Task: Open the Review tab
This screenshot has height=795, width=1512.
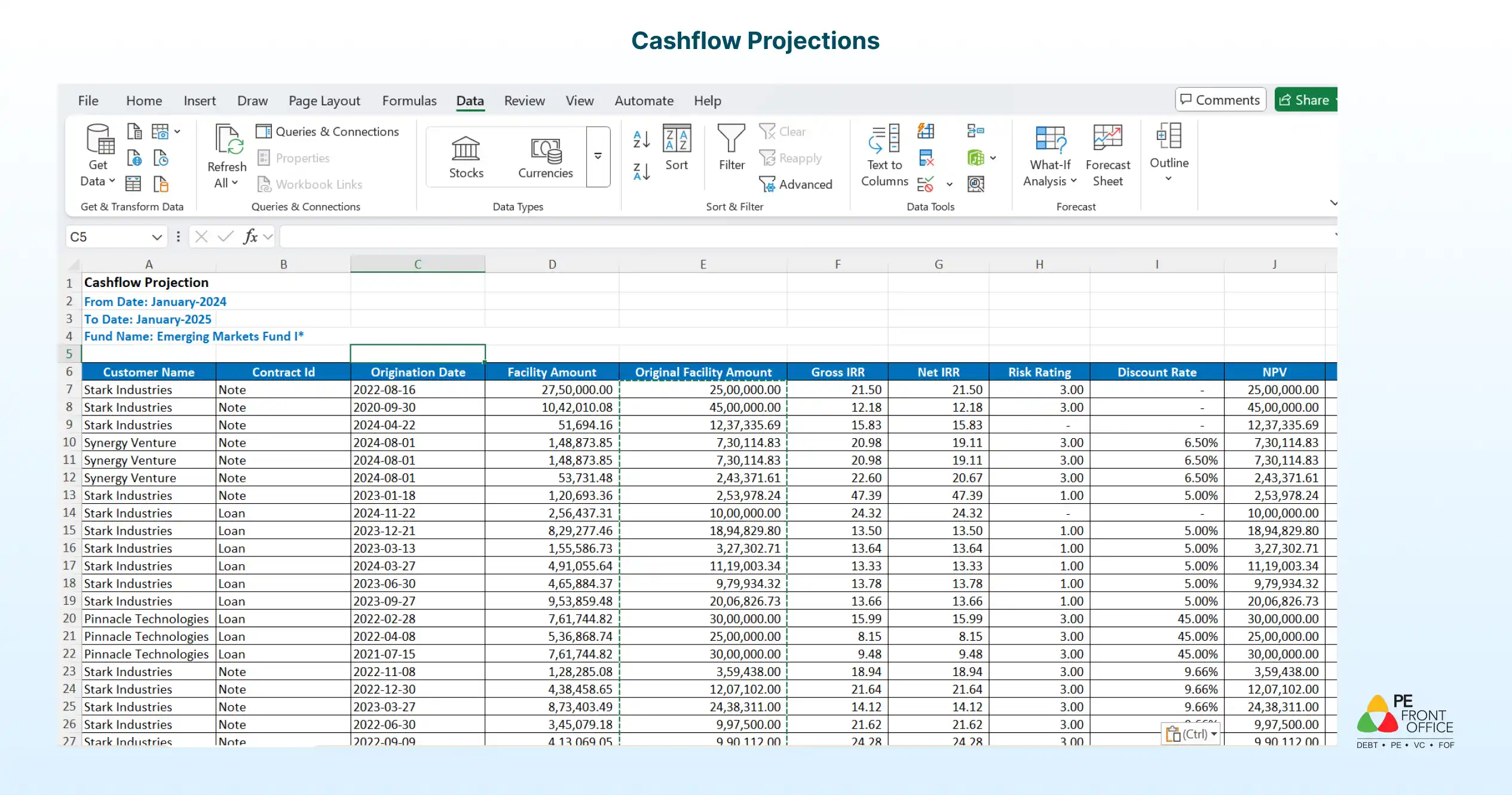Action: (x=524, y=100)
